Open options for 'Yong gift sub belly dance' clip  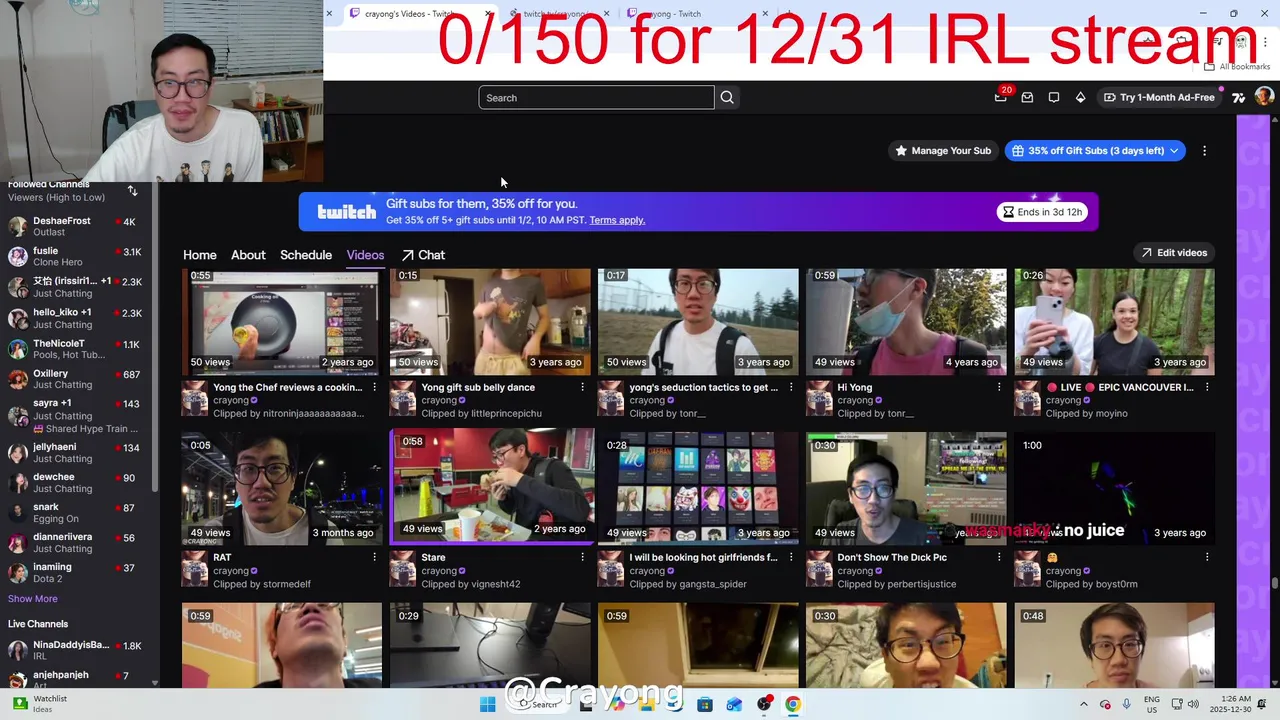coord(583,387)
